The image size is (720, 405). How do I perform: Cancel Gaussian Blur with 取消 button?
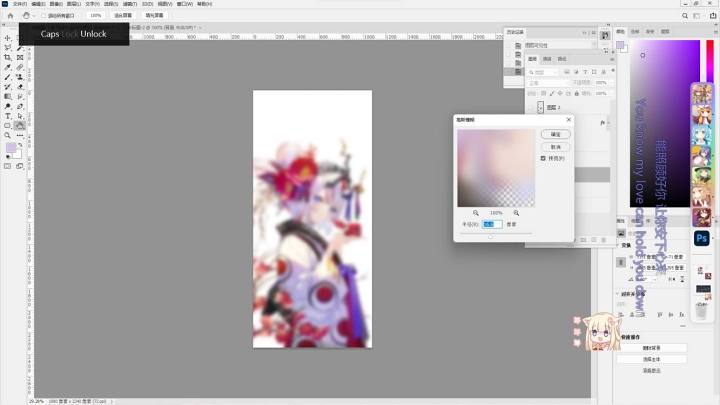click(x=556, y=147)
